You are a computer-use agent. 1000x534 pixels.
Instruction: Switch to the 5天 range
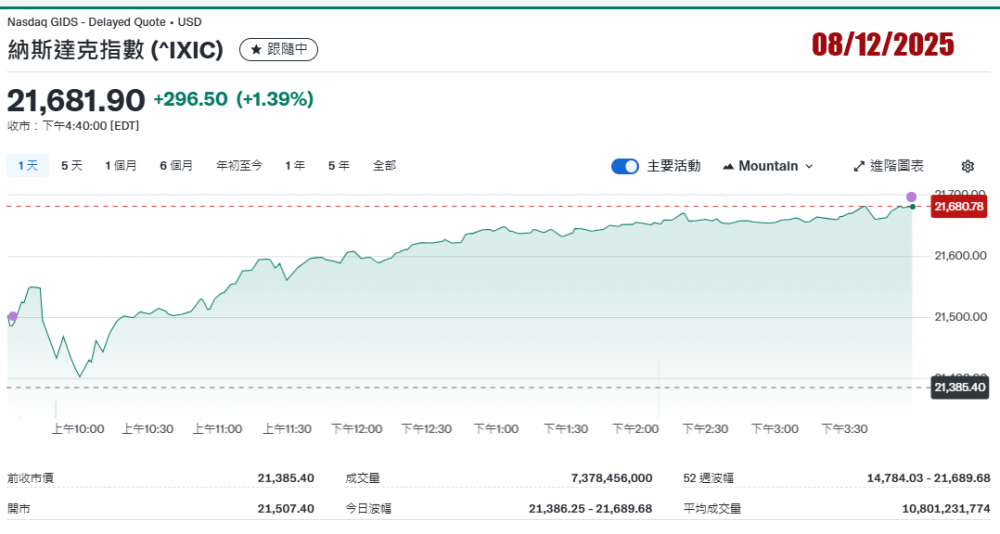coord(72,166)
